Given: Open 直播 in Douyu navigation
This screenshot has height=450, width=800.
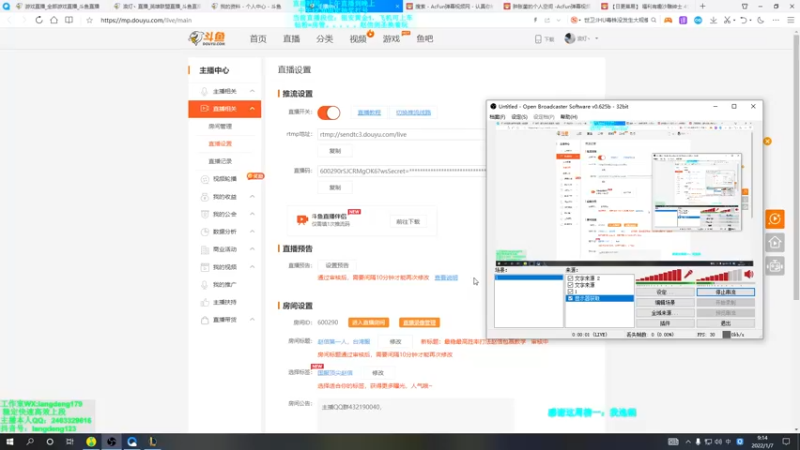Looking at the screenshot, I should [291, 39].
